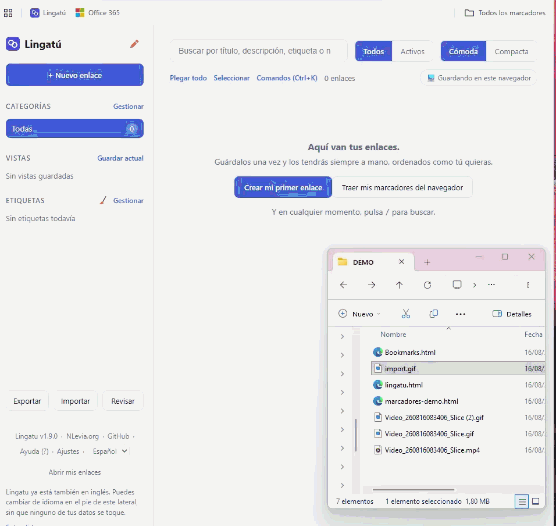This screenshot has height=526, width=556.
Task: Expand the first navigation tree chevron in Explorer
Action: (x=342, y=336)
